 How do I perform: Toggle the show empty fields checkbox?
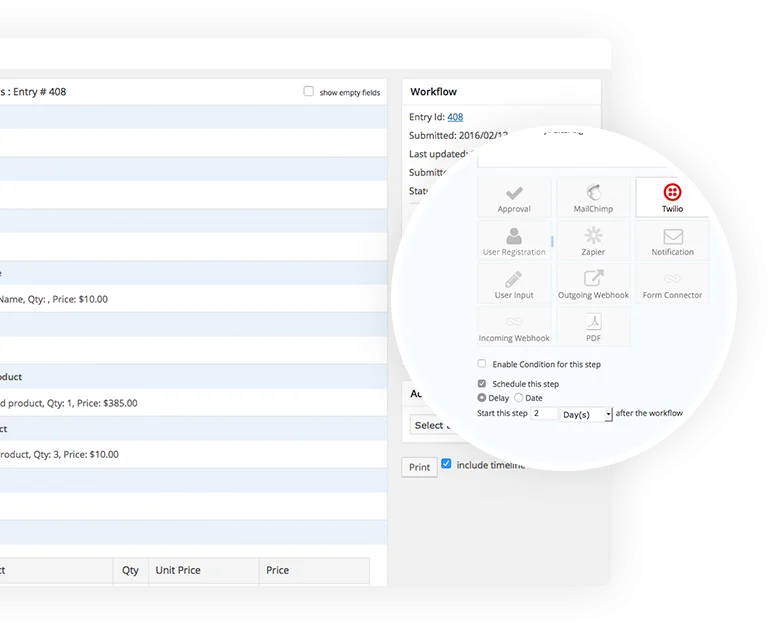[x=309, y=91]
